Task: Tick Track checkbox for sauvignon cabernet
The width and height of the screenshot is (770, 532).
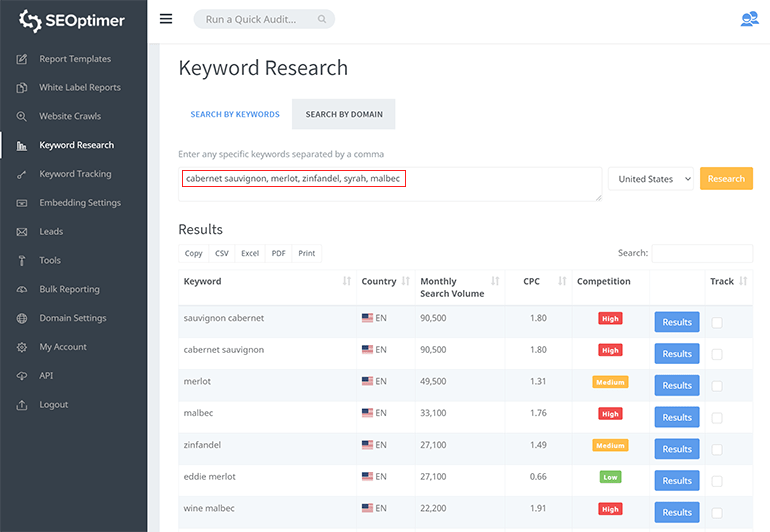Action: tap(717, 322)
